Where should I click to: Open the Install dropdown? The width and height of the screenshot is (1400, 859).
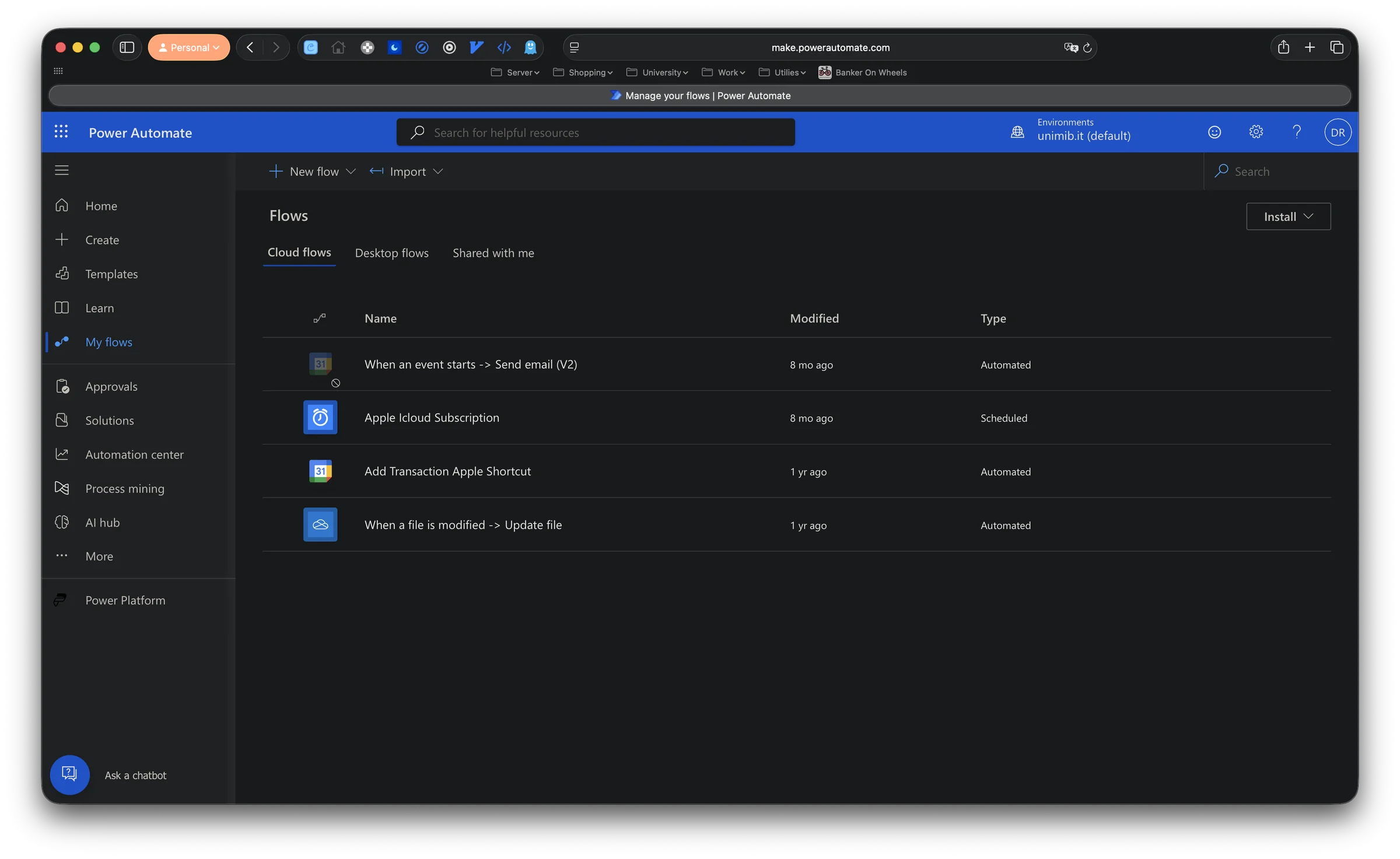point(1288,216)
